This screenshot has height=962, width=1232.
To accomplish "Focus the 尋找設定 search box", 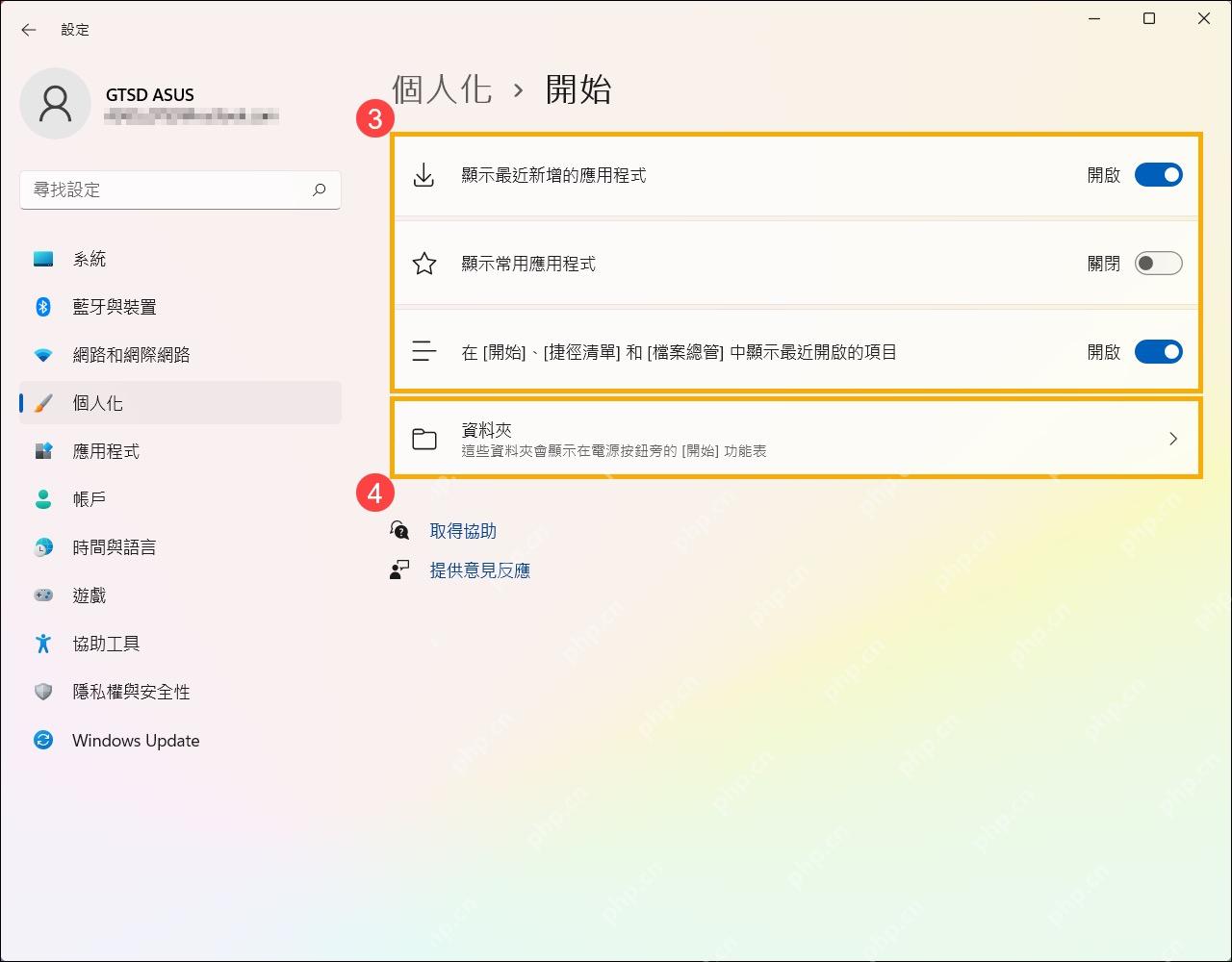I will click(180, 190).
